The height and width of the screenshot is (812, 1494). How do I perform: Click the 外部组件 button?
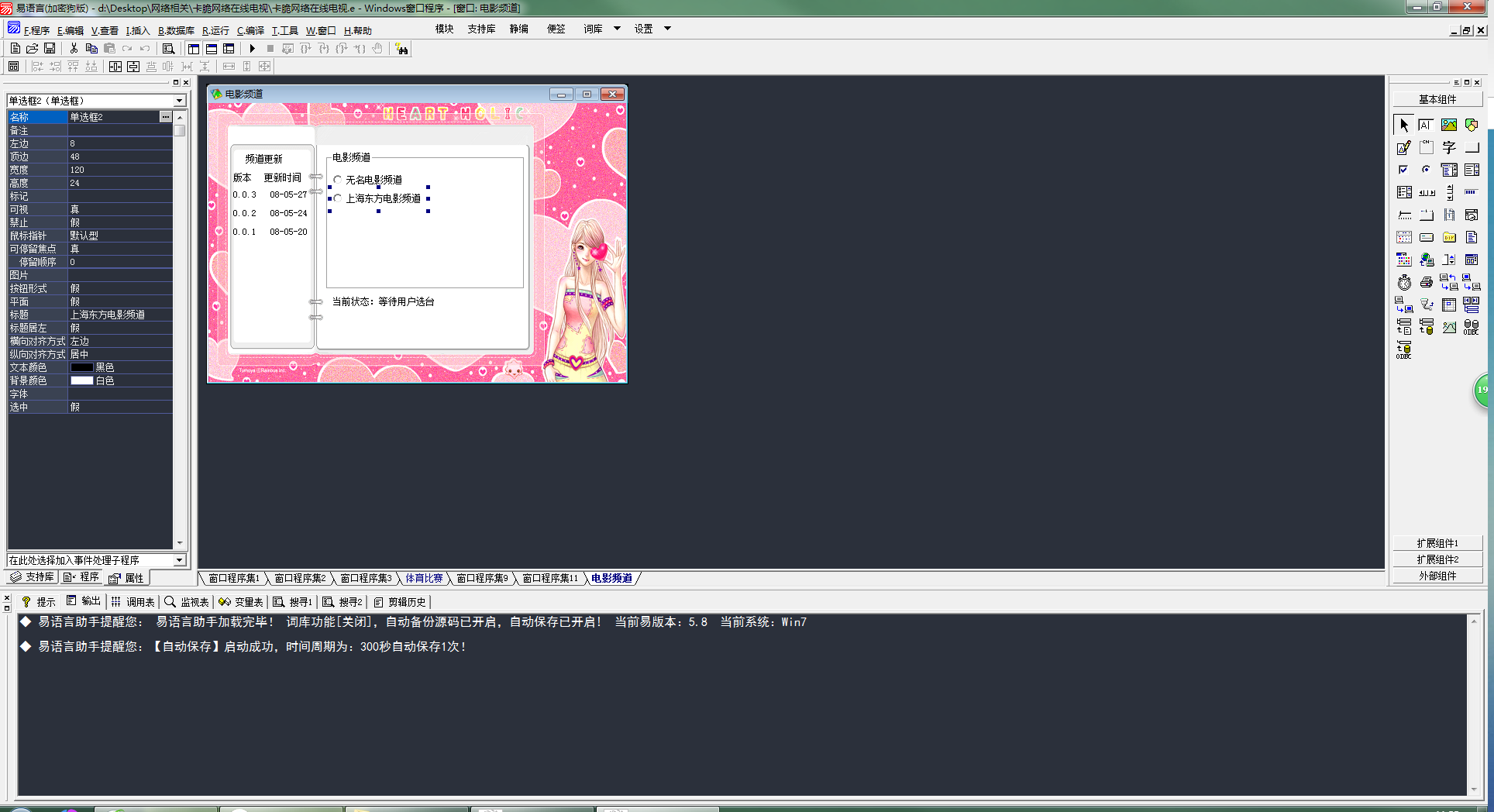point(1437,576)
